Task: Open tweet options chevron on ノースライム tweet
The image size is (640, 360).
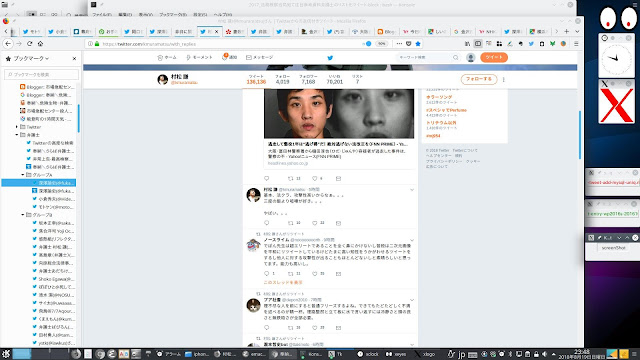Action: 412,240
